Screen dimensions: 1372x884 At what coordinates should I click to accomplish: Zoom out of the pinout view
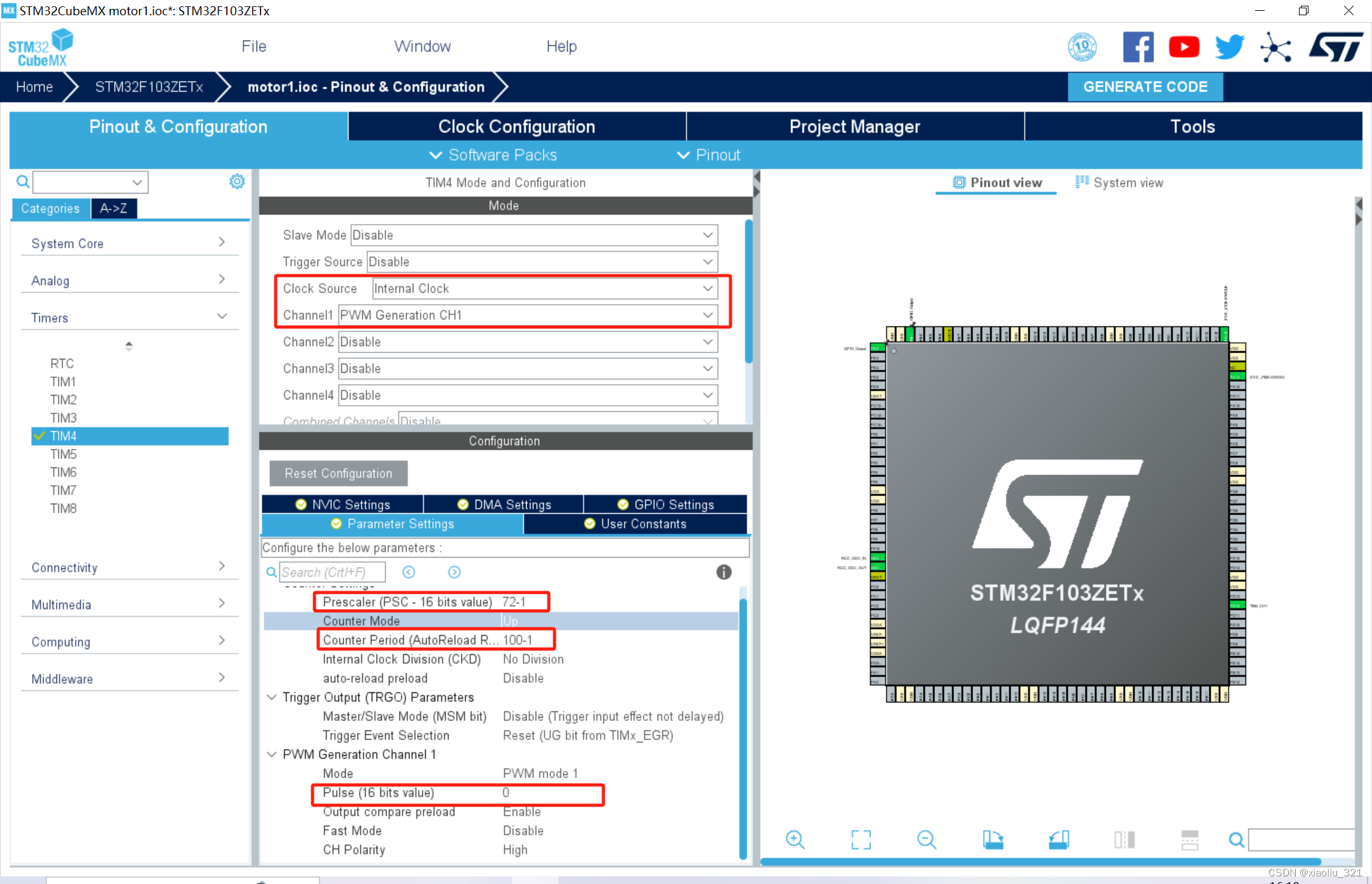coord(926,840)
